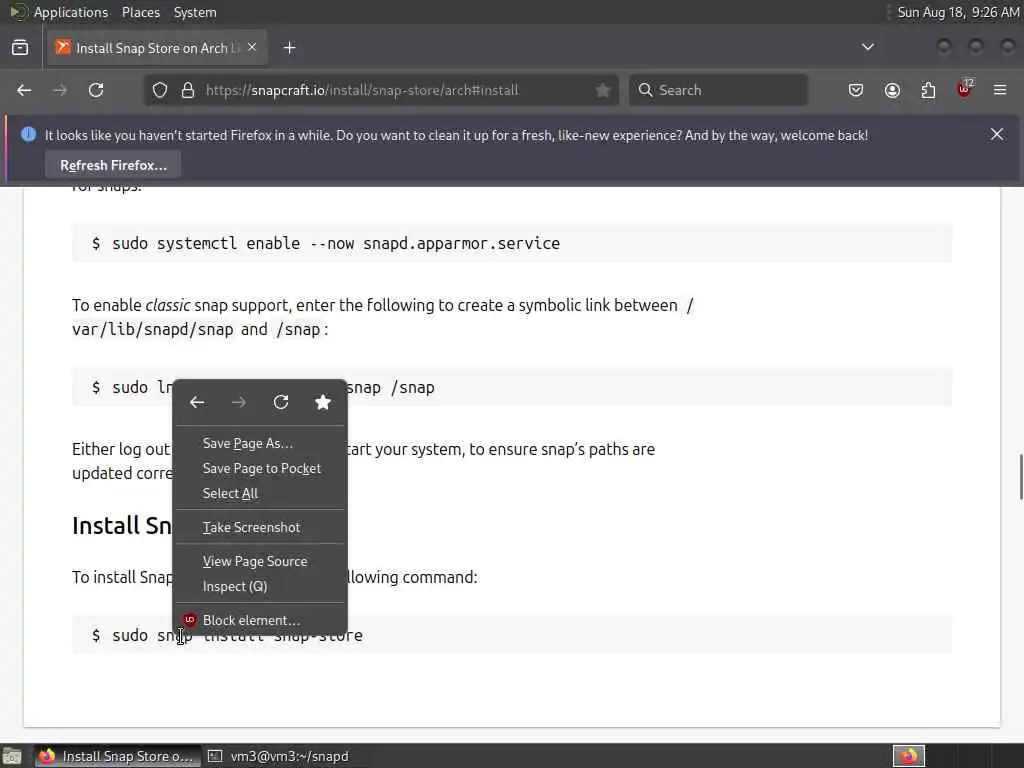Viewport: 1024px width, 768px height.
Task: Click var/lib/snapd/snap path text
Action: coord(152,329)
